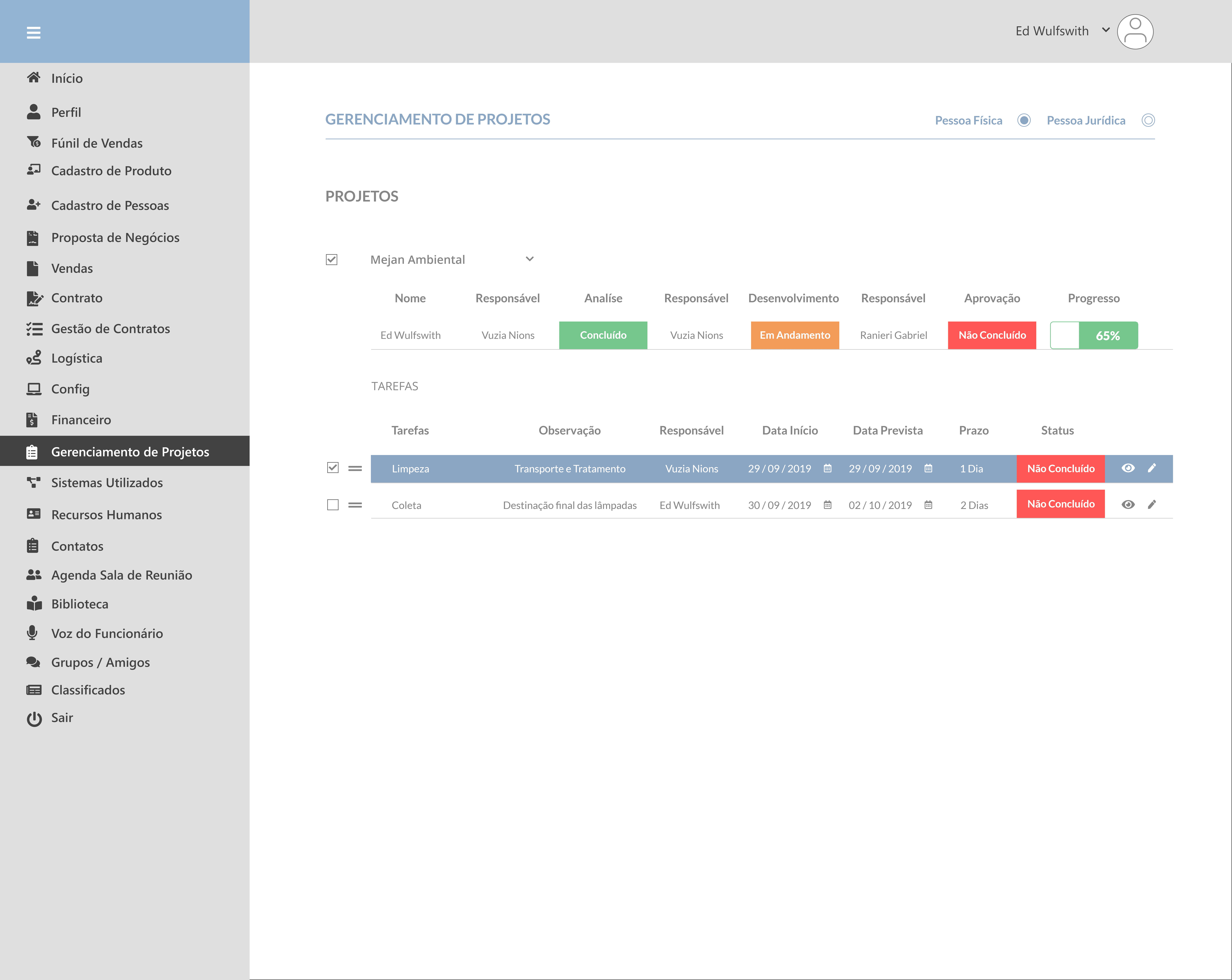Click the Início home icon
This screenshot has width=1232, height=980.
[x=34, y=78]
